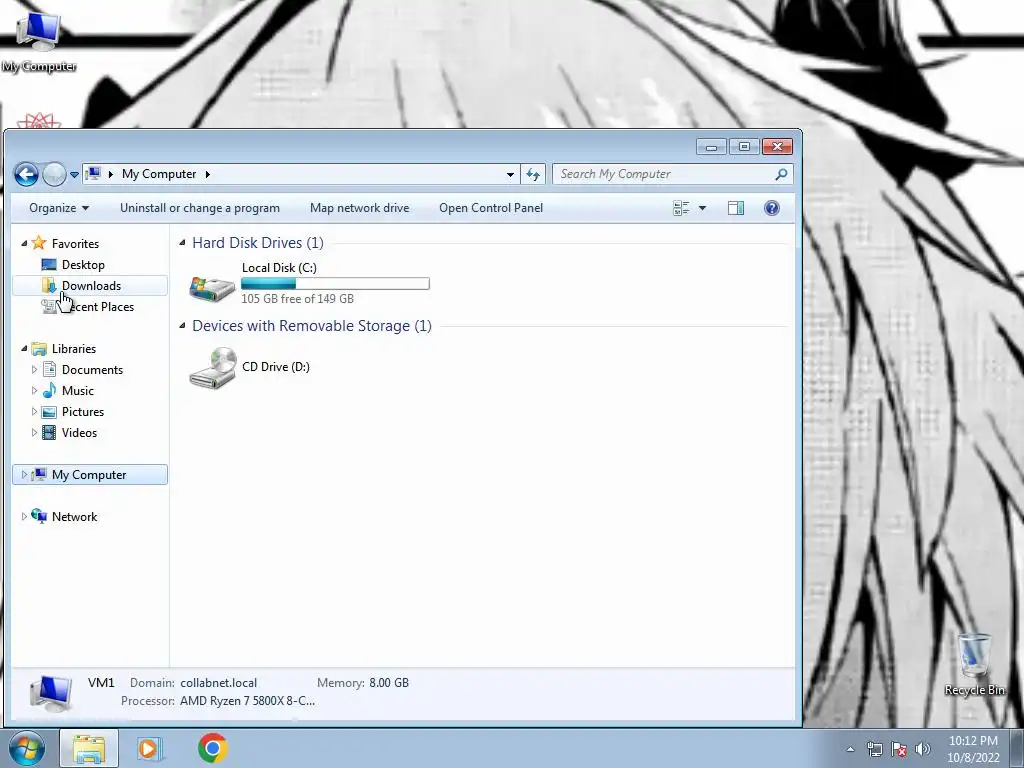The width and height of the screenshot is (1024, 768).
Task: Open the volume speaker tray icon
Action: click(923, 749)
